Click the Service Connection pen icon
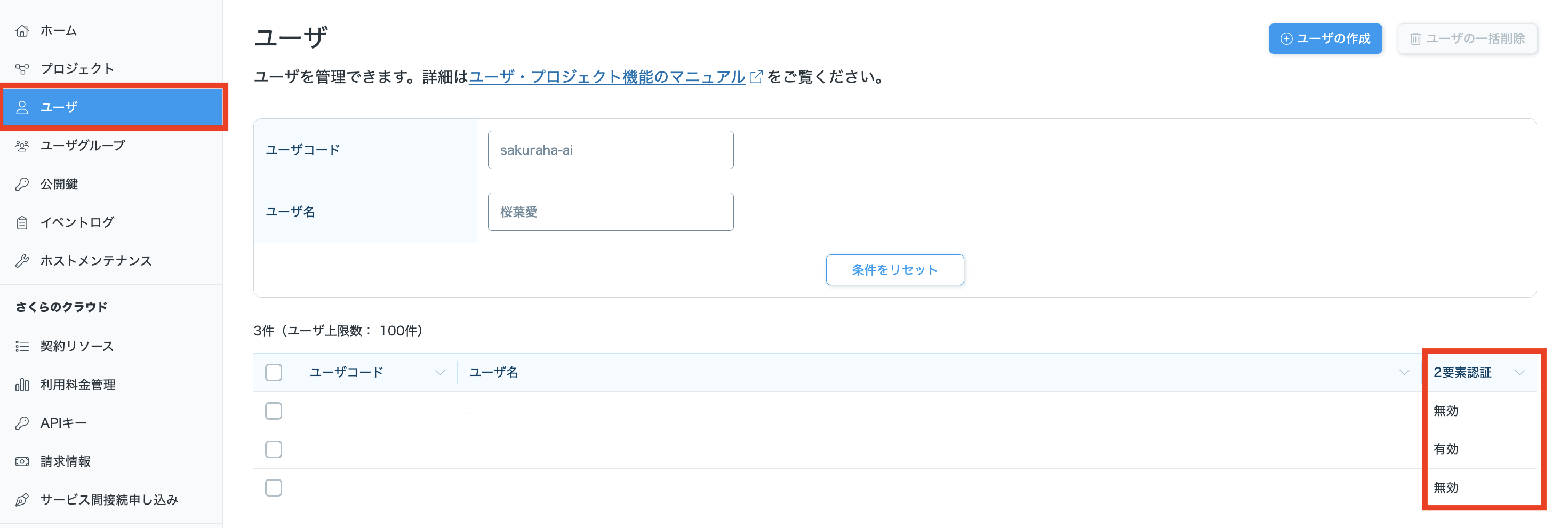Screen dimensions: 1568x528 coord(22,500)
